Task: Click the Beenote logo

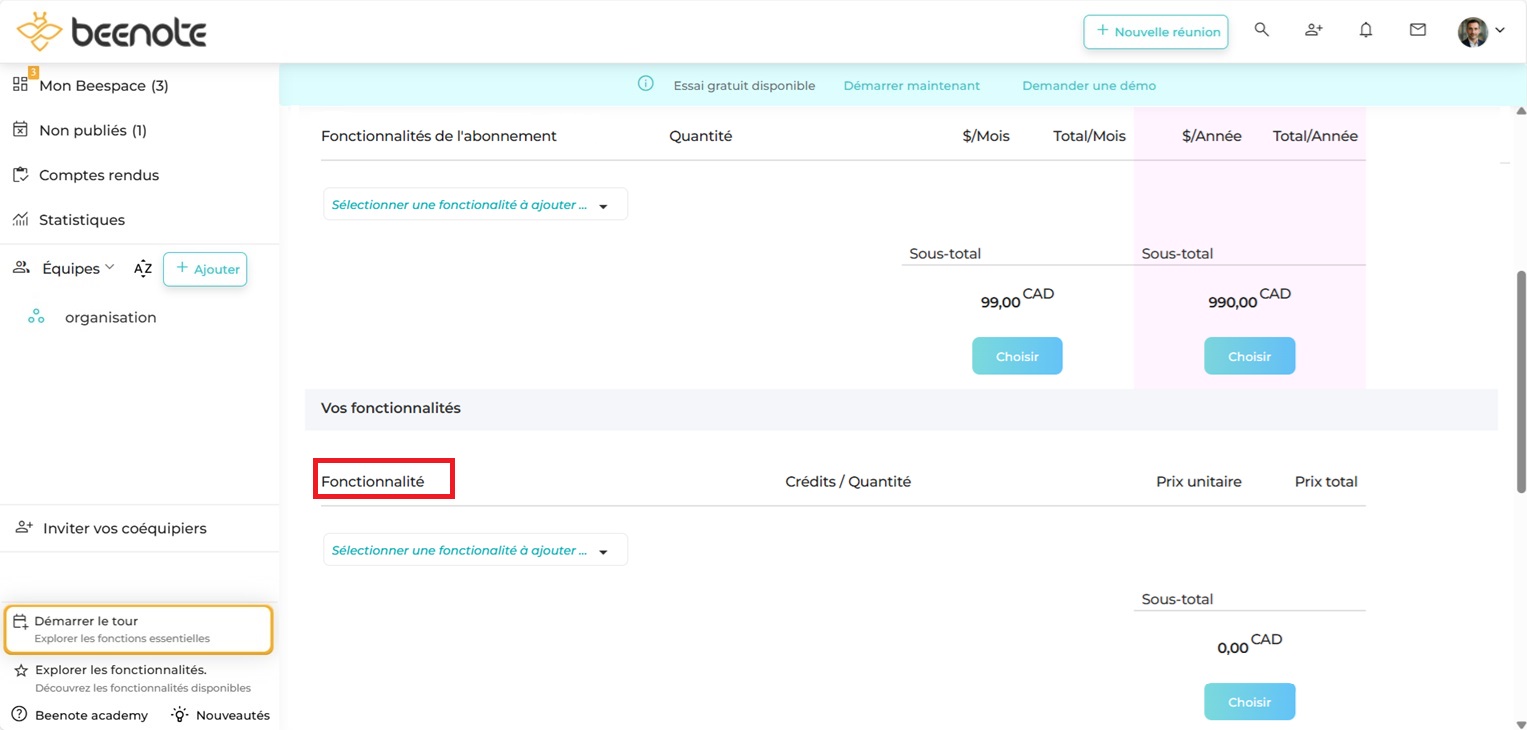Action: coord(112,32)
